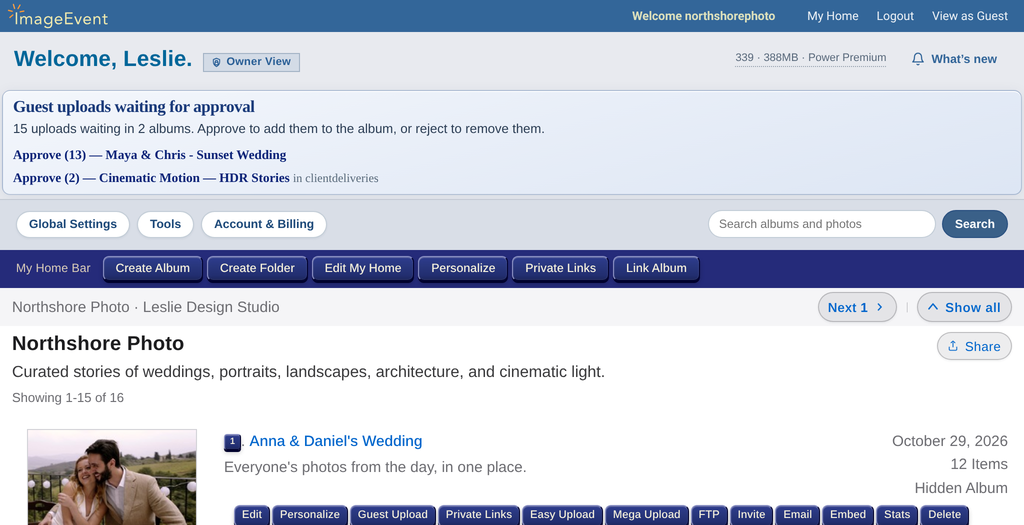Click the October 29, 2026 date
Screen dimensions: 1024x525
coord(950,441)
